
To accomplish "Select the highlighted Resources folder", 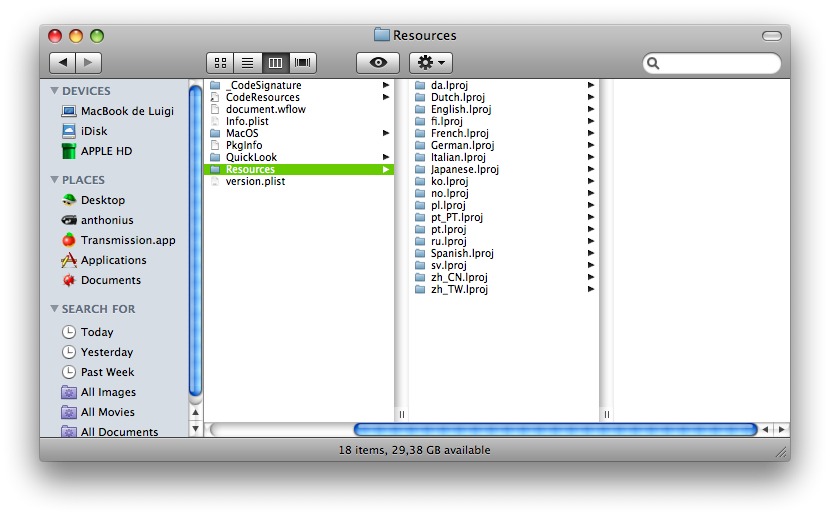I will 299,169.
